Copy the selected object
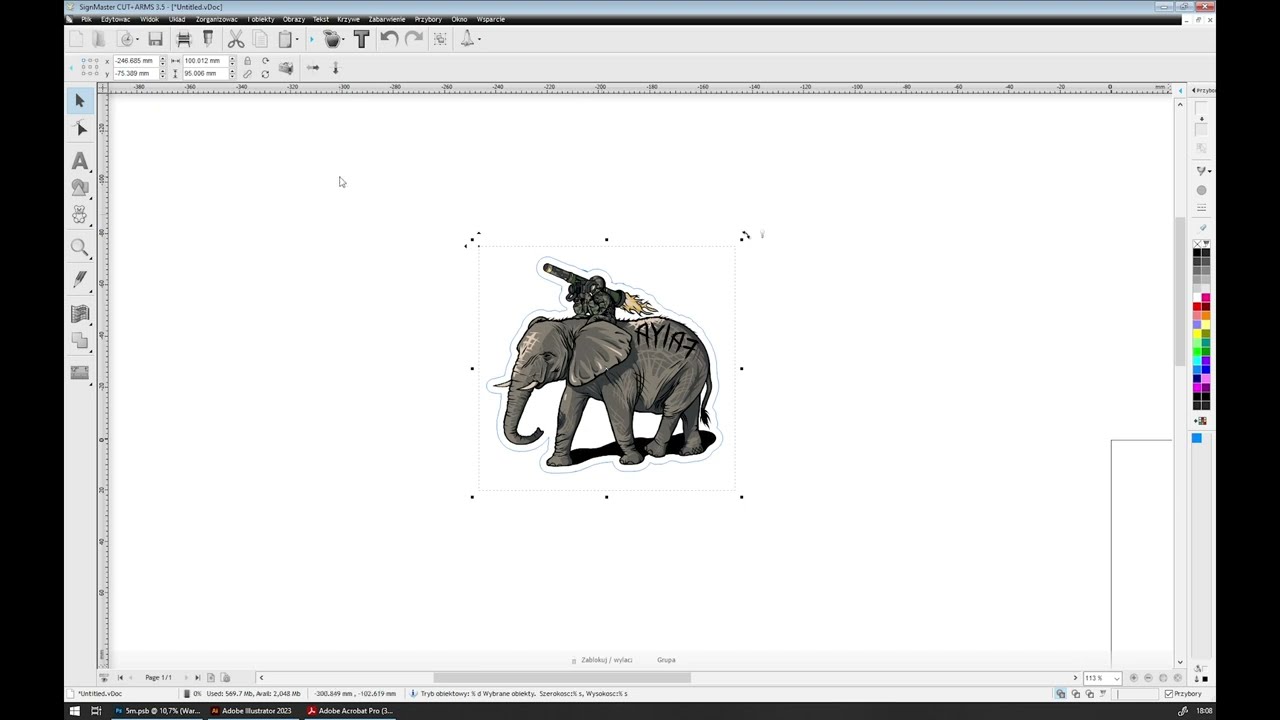 tap(260, 39)
